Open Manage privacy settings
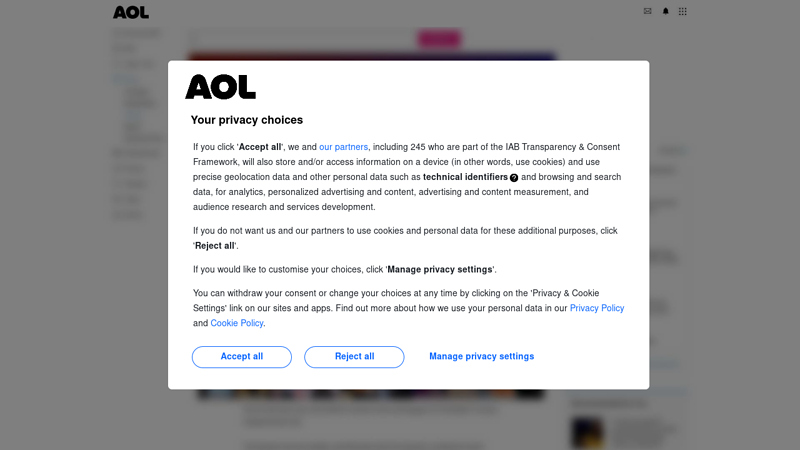This screenshot has height=450, width=800. pyautogui.click(x=481, y=357)
